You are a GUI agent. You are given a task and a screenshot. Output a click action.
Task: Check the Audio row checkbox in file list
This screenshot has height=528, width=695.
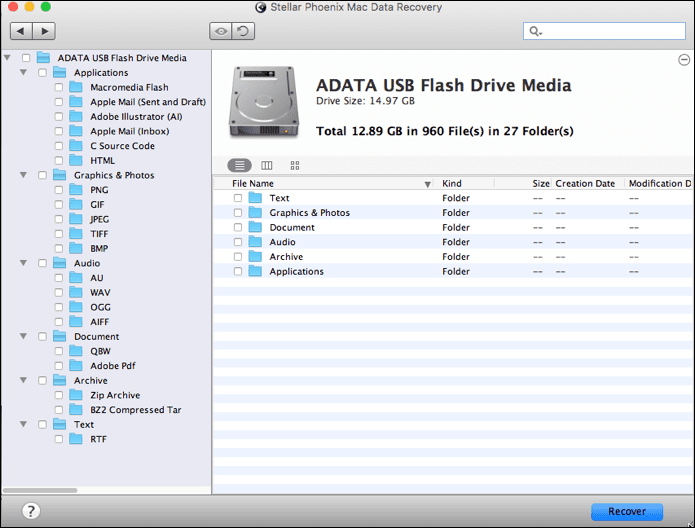point(238,242)
